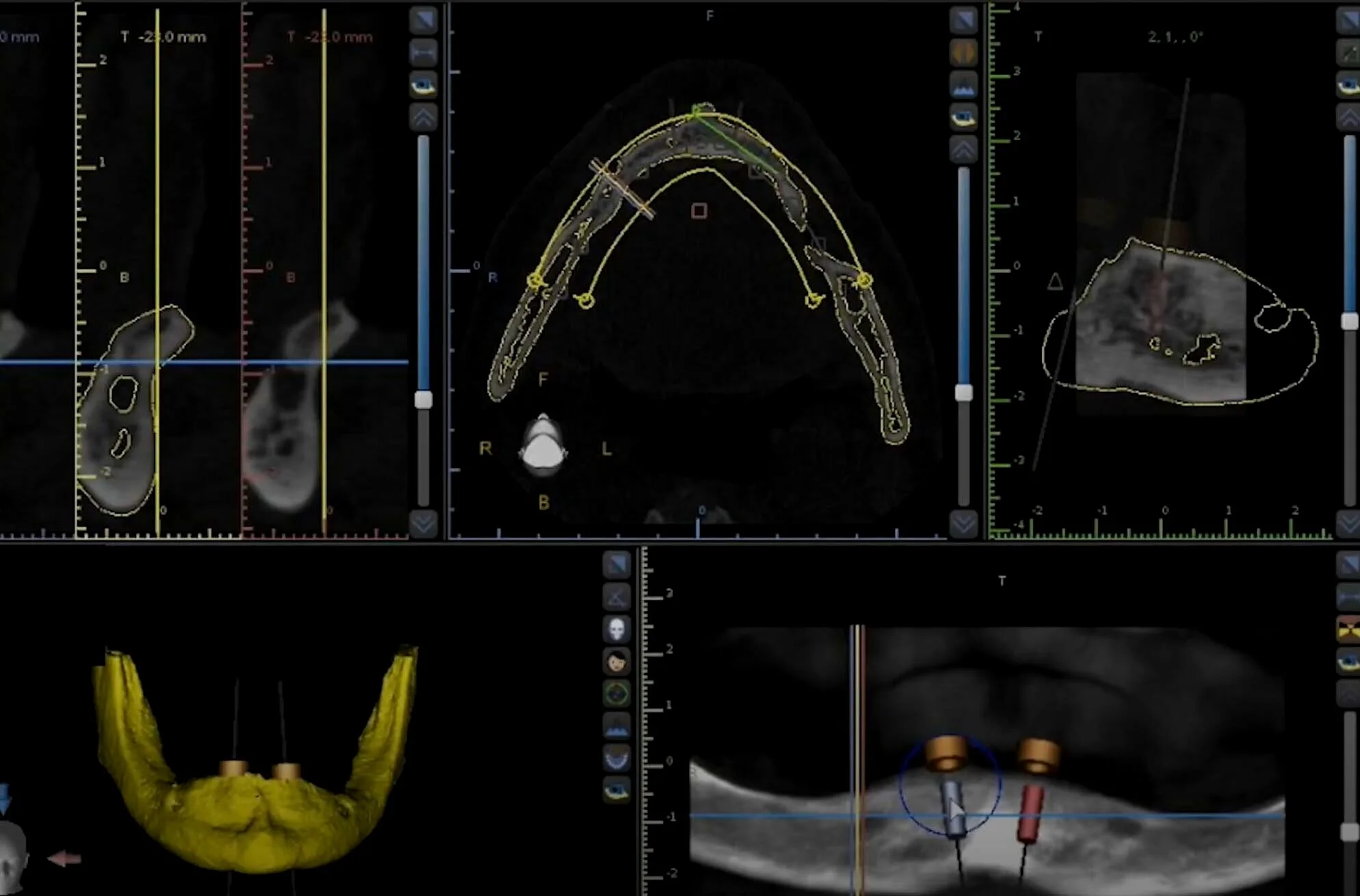
Task: Click the axial view slice slider handle
Action: click(963, 393)
